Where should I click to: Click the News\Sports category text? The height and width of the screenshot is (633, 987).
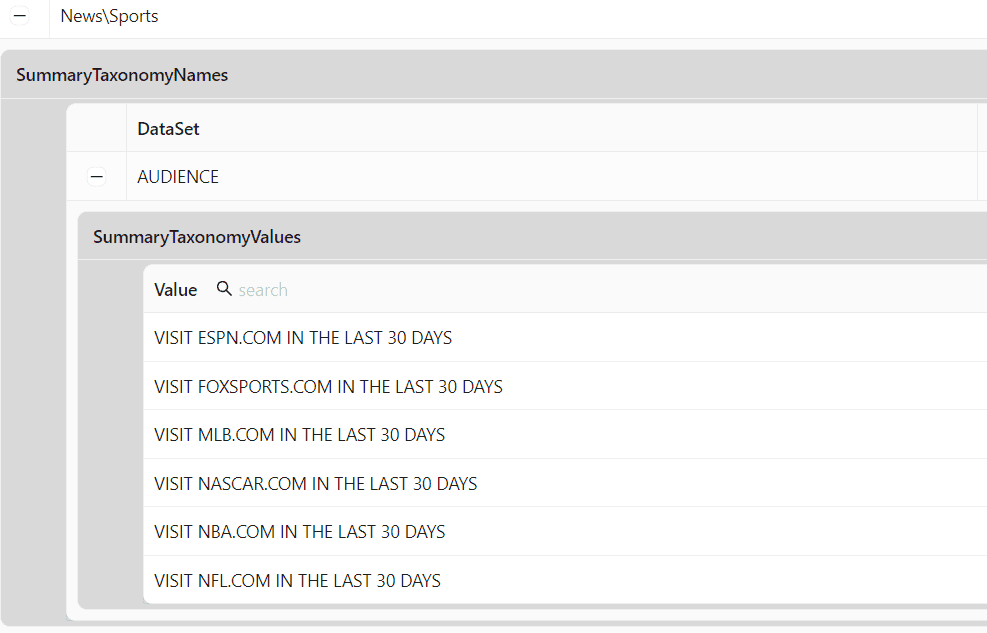click(x=109, y=16)
